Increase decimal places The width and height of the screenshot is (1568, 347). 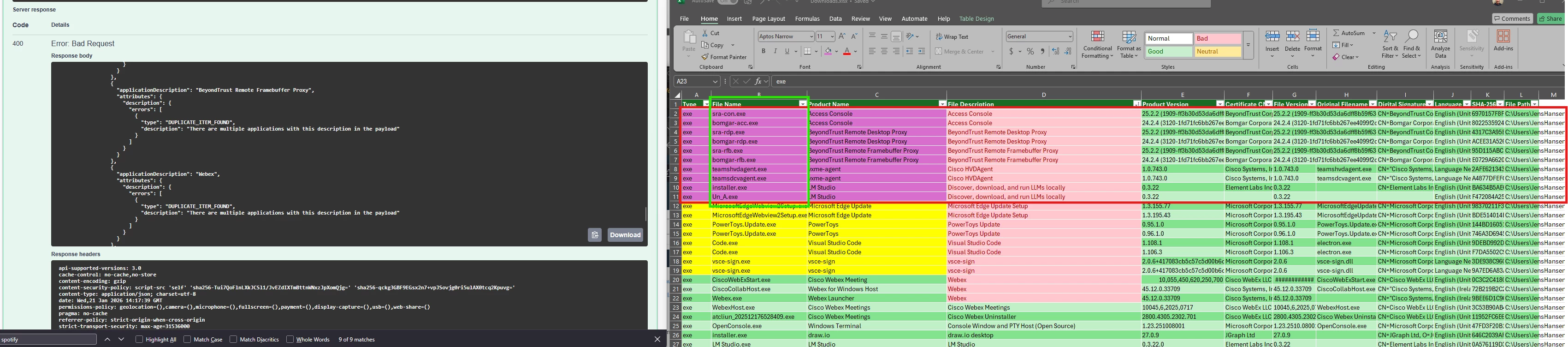(1056, 51)
